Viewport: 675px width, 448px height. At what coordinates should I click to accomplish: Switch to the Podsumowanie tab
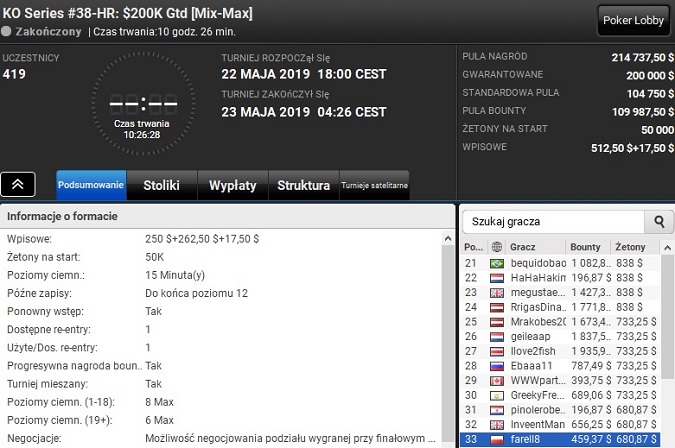pyautogui.click(x=91, y=185)
